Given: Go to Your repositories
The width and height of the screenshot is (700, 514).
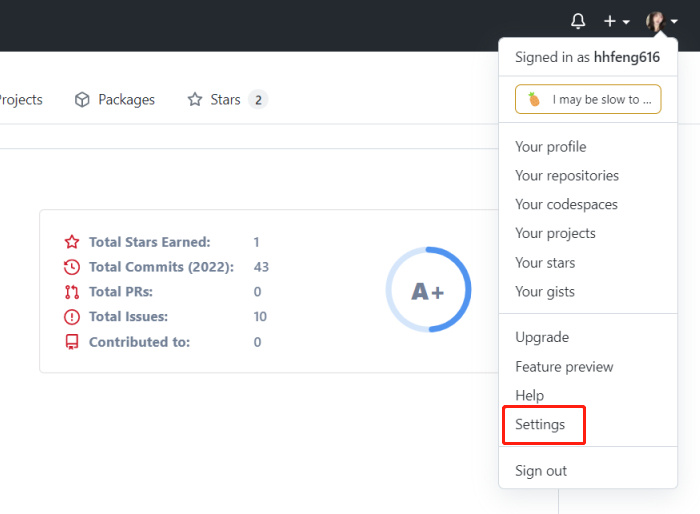Looking at the screenshot, I should coord(566,176).
